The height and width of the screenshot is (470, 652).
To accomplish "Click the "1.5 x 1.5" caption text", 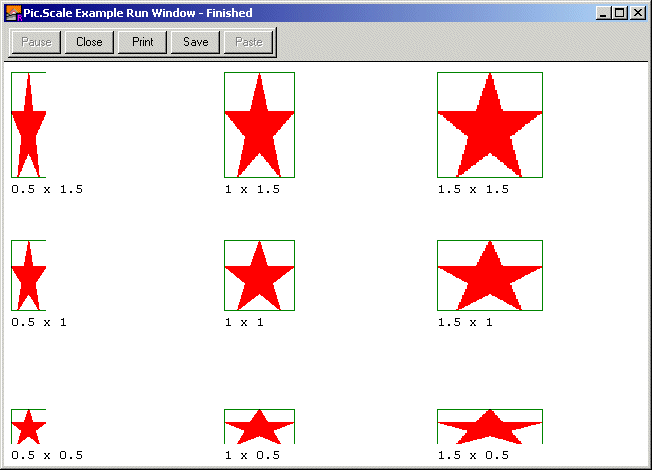I will [x=473, y=189].
